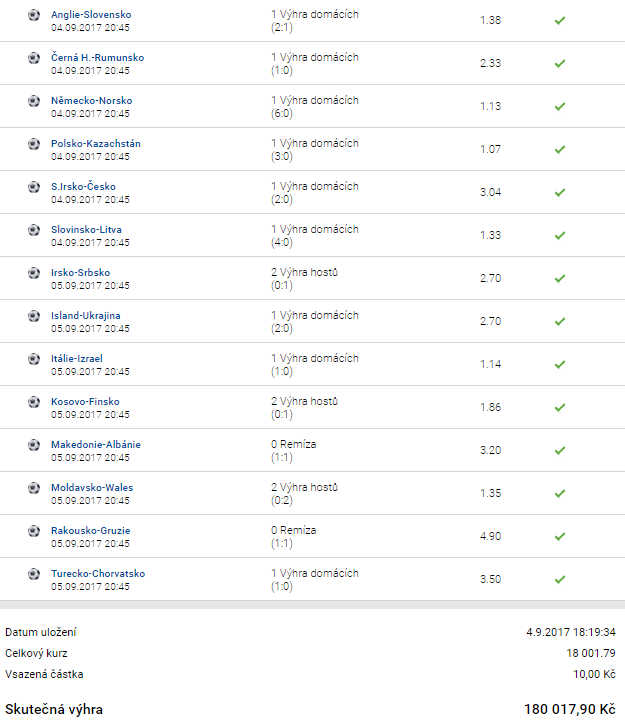Click the soccer ball icon beside Irsko-Srbsko
625x723 pixels.
point(34,273)
